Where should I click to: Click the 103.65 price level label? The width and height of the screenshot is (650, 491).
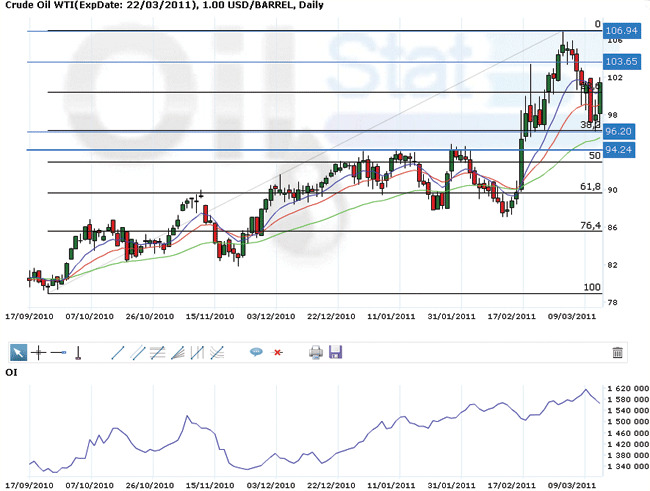[620, 62]
